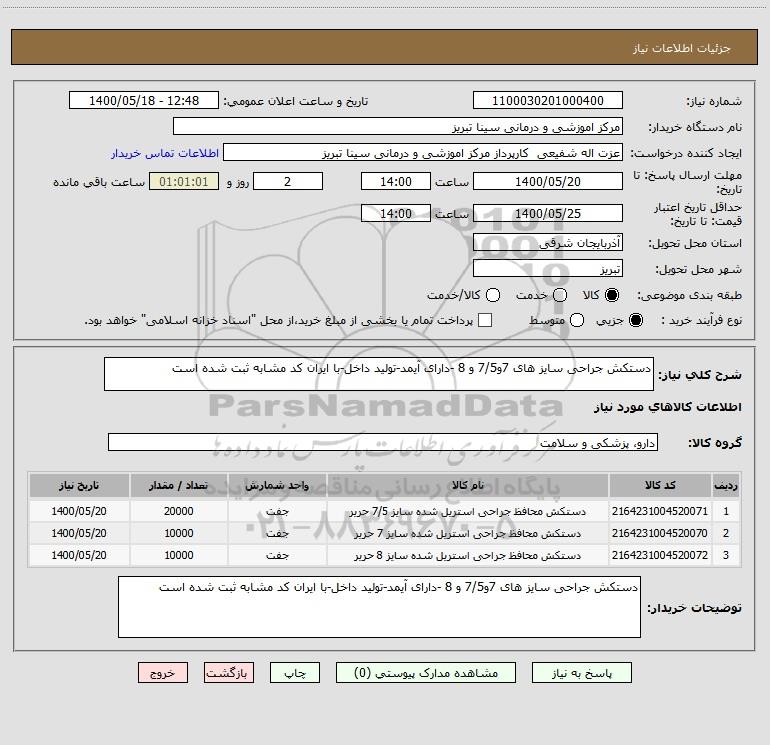This screenshot has width=770, height=745.
Task: Click the نام کالا column header
Action: (x=468, y=486)
